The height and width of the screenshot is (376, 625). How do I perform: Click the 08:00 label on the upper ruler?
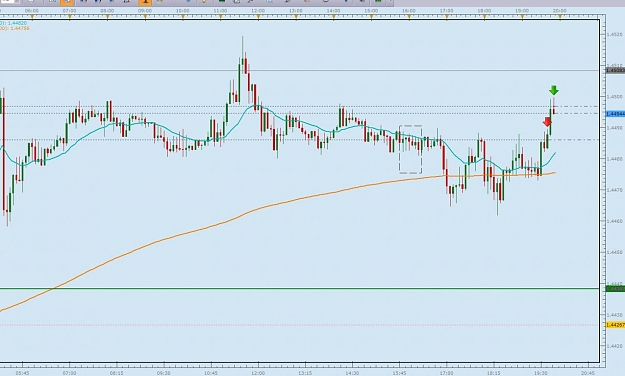tap(107, 11)
